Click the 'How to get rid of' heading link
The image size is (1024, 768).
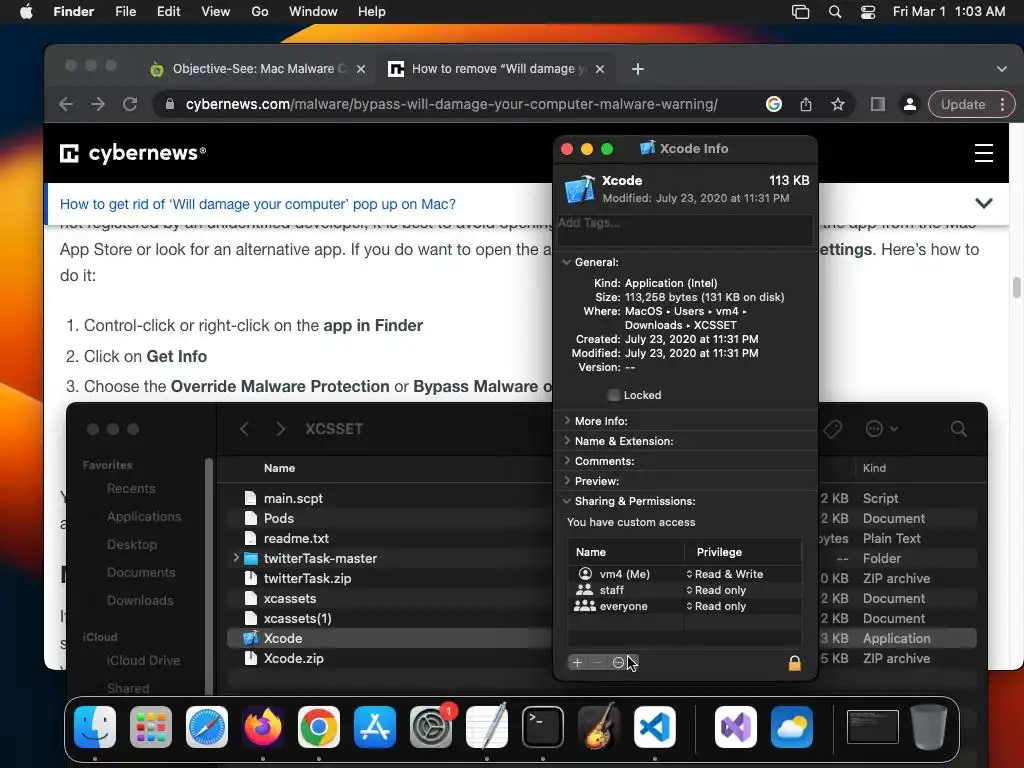pos(257,204)
